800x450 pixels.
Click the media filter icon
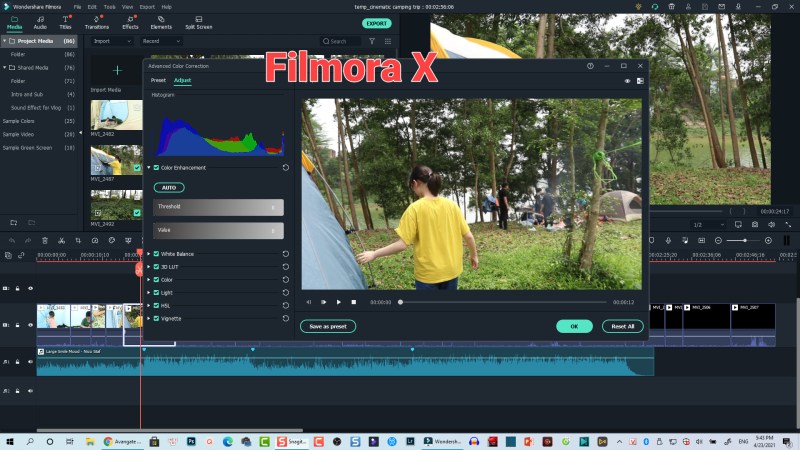[x=372, y=41]
